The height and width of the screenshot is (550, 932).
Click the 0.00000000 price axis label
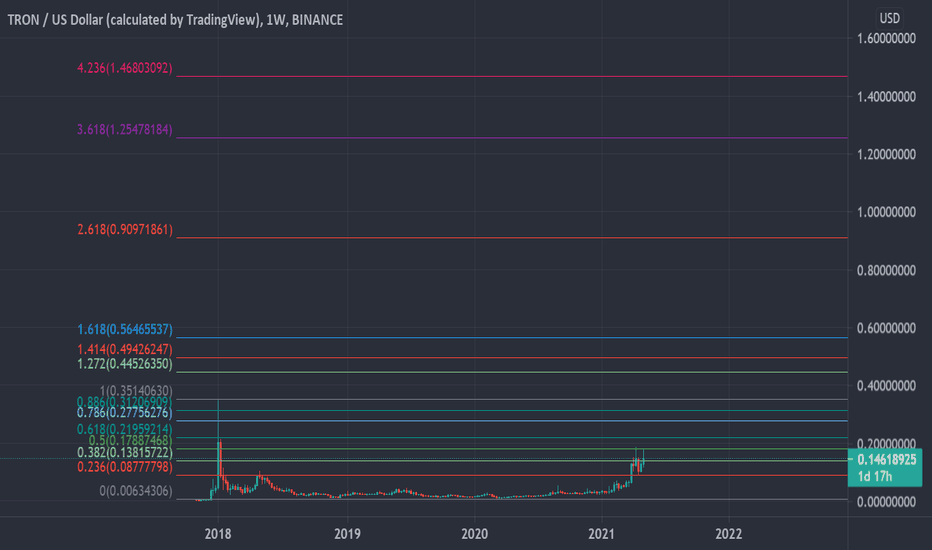point(886,502)
